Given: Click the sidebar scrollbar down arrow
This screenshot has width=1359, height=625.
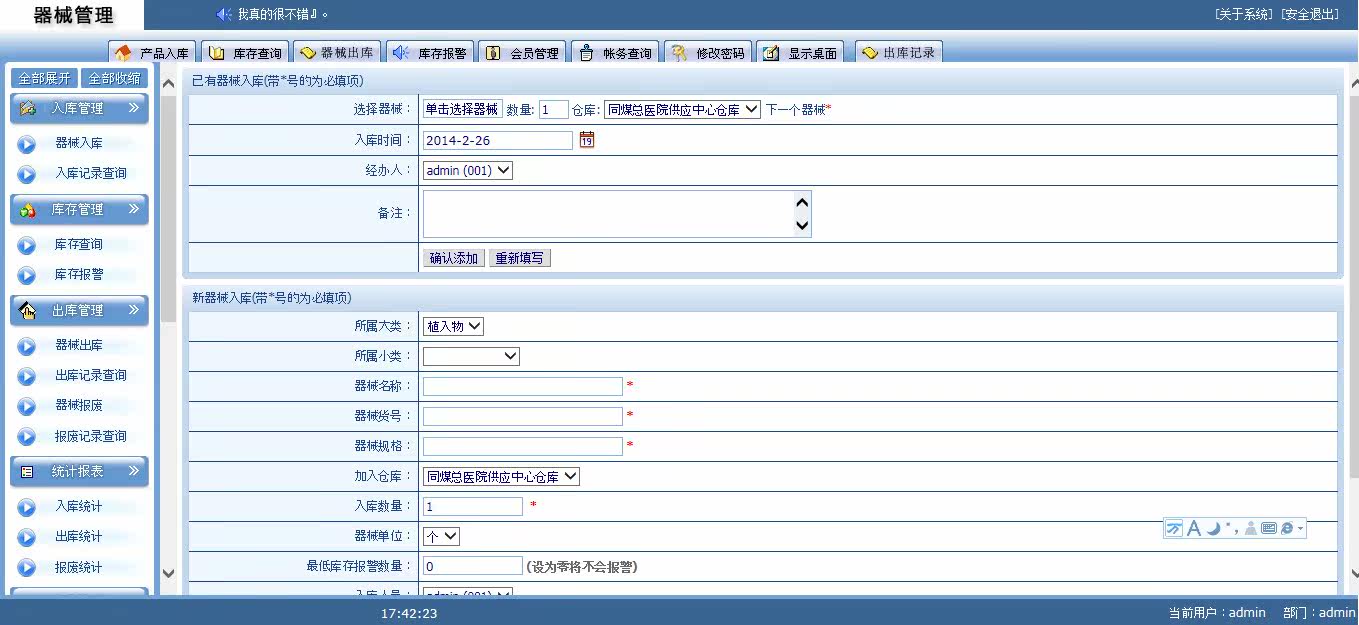Looking at the screenshot, I should click(x=168, y=574).
